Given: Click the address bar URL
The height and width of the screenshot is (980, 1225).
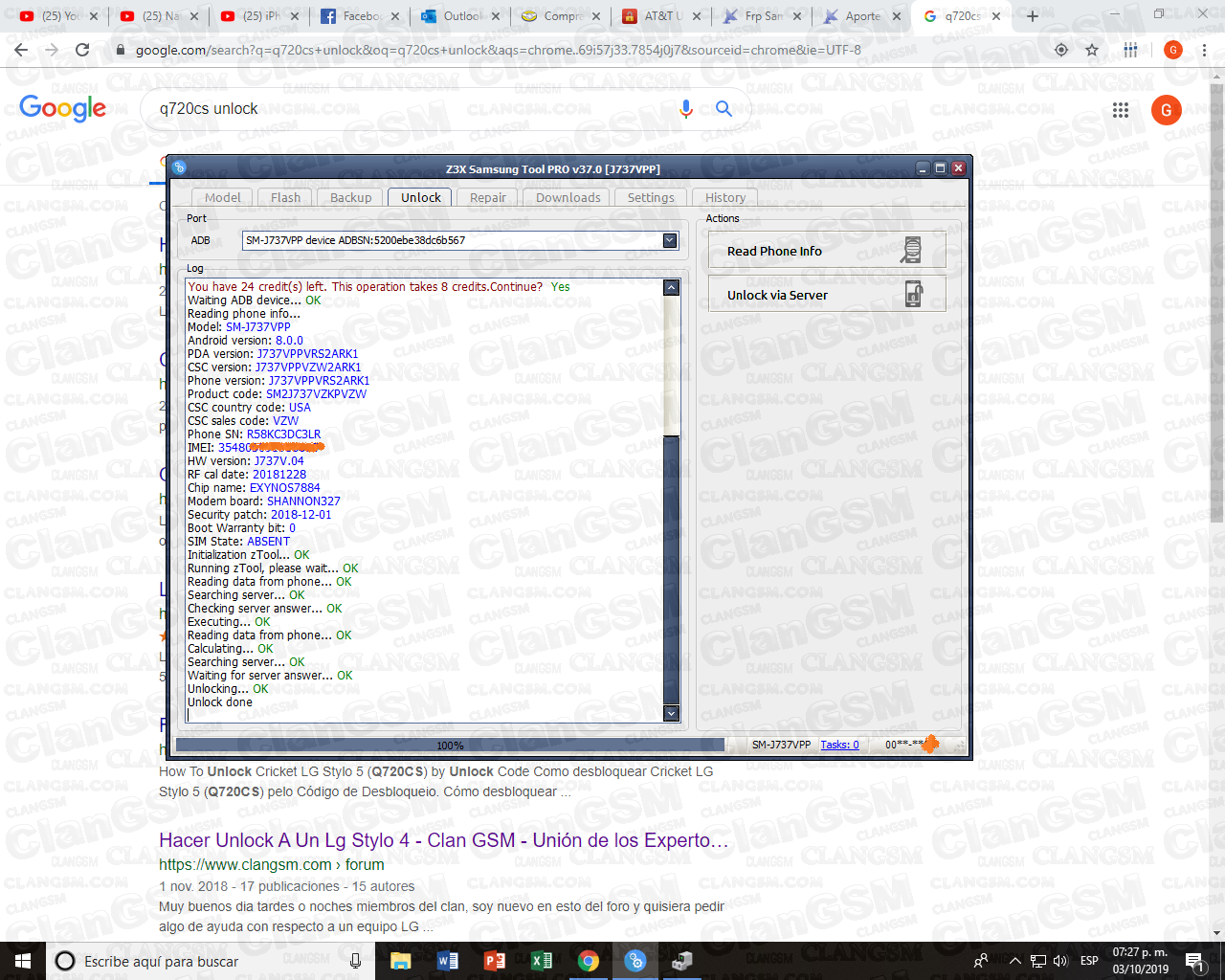Looking at the screenshot, I should 498,50.
